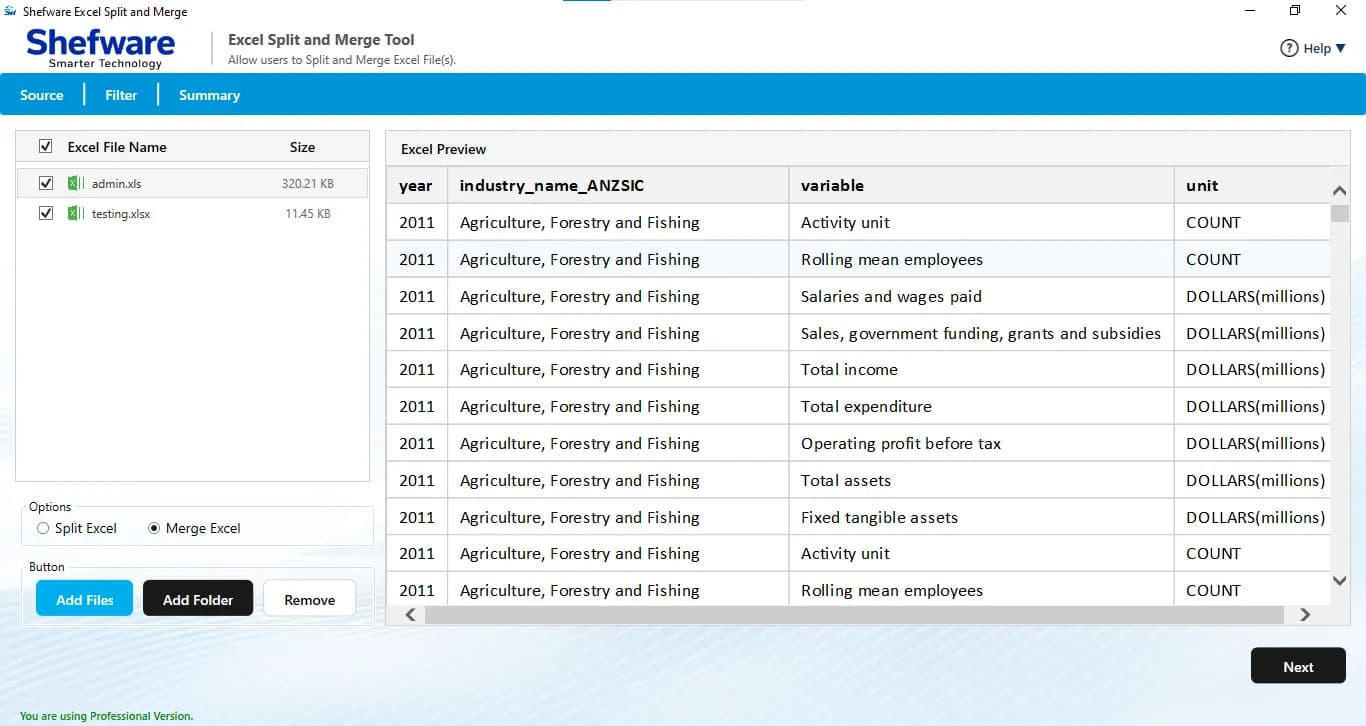Click the 320.21 KB size value
Image resolution: width=1366 pixels, height=726 pixels.
pyautogui.click(x=308, y=184)
